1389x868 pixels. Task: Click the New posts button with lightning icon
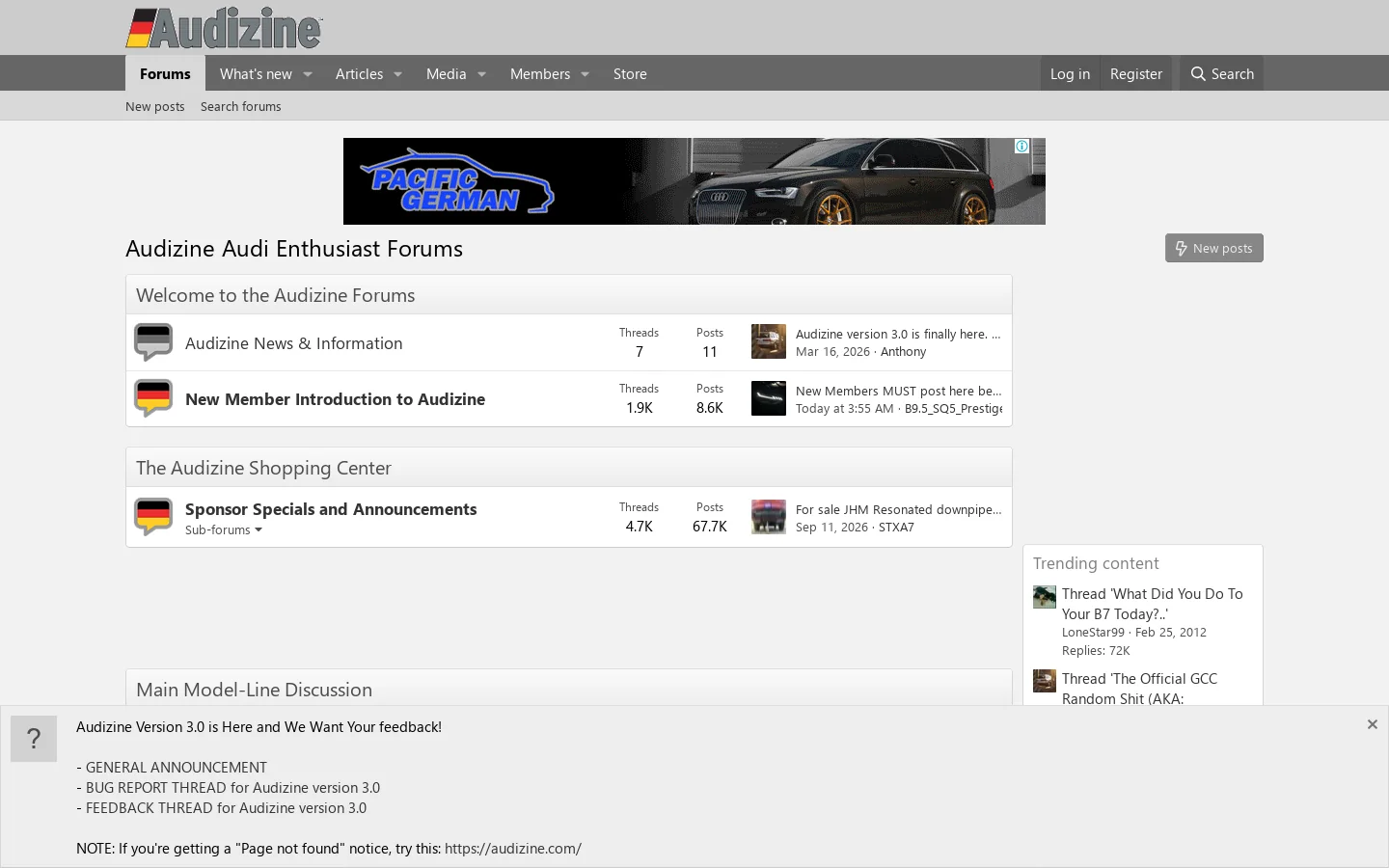pos(1214,248)
